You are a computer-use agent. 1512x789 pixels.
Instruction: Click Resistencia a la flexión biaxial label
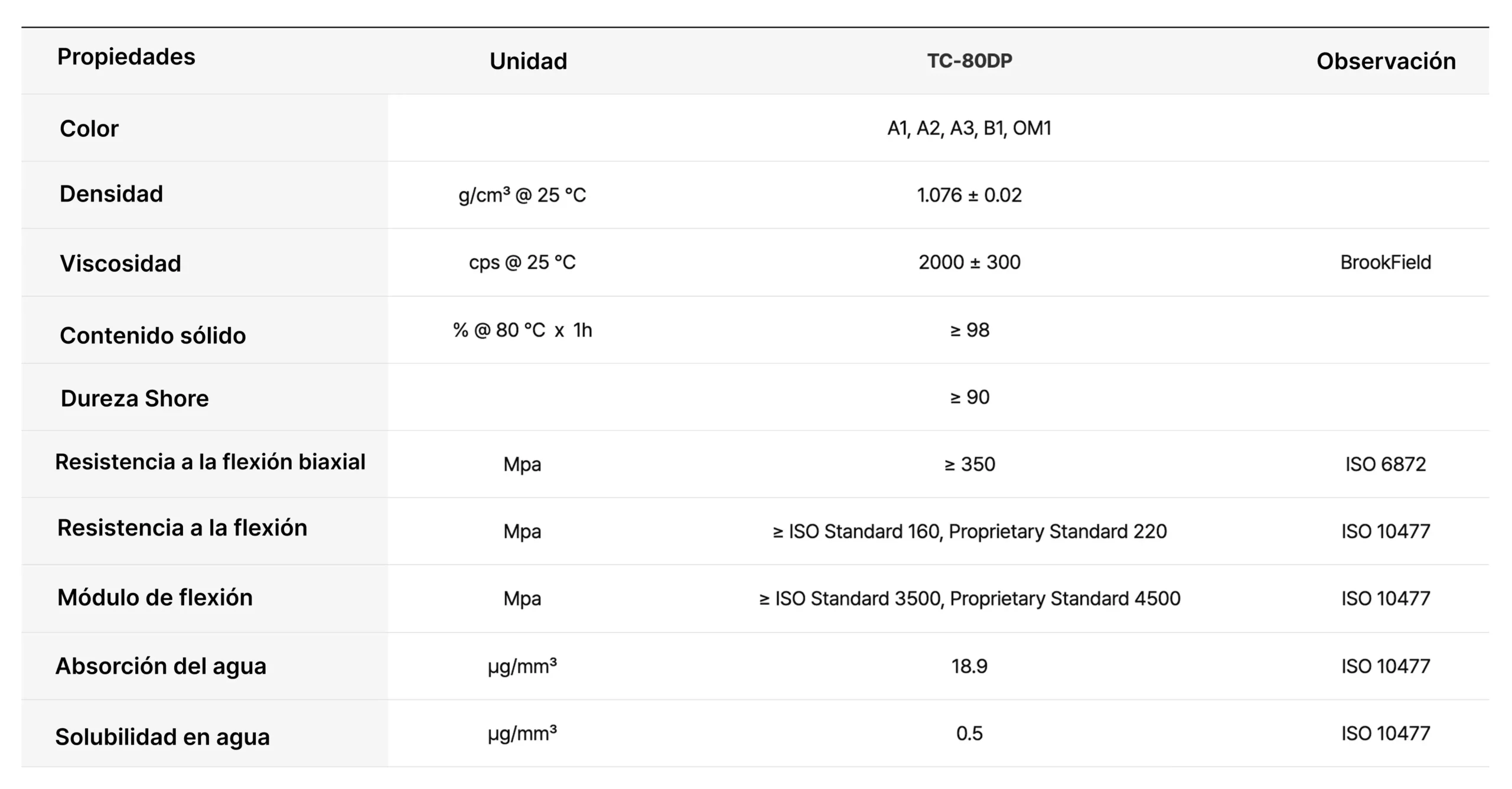tap(210, 462)
